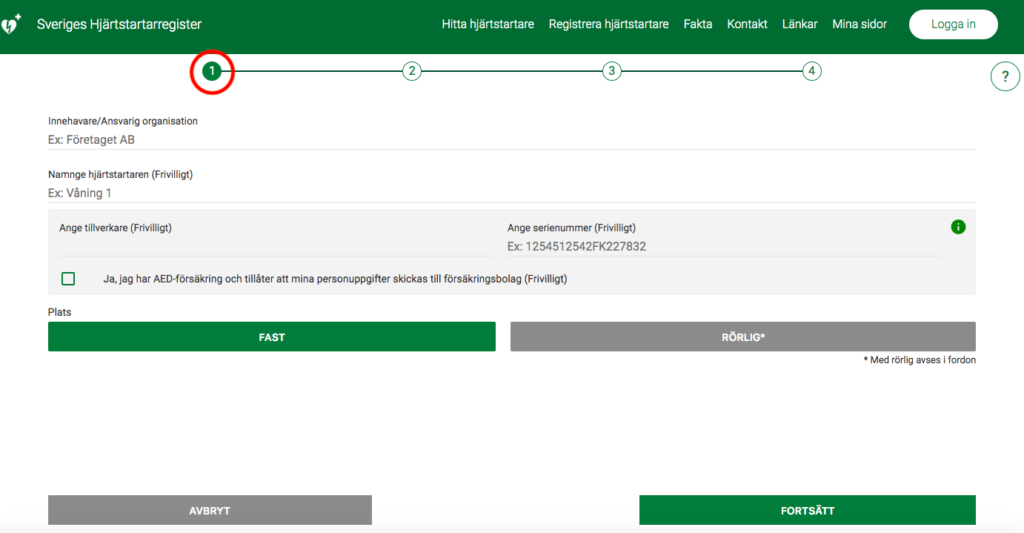Image resolution: width=1024 pixels, height=533 pixels.
Task: Go to step 1 circle
Action: click(212, 71)
